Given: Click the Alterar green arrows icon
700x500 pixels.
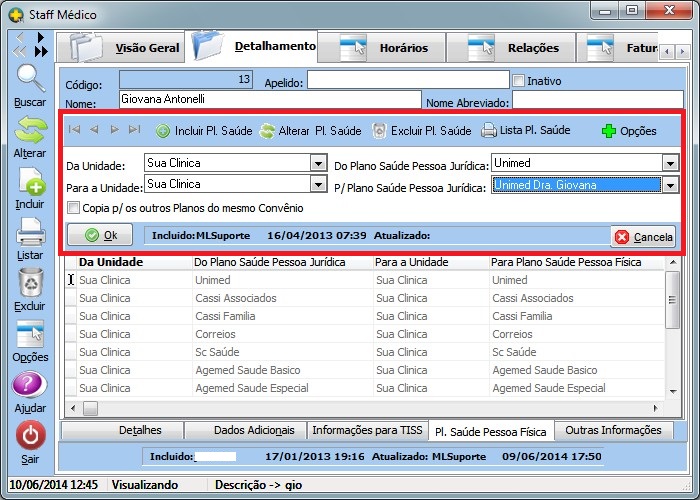Looking at the screenshot, I should 30,131.
